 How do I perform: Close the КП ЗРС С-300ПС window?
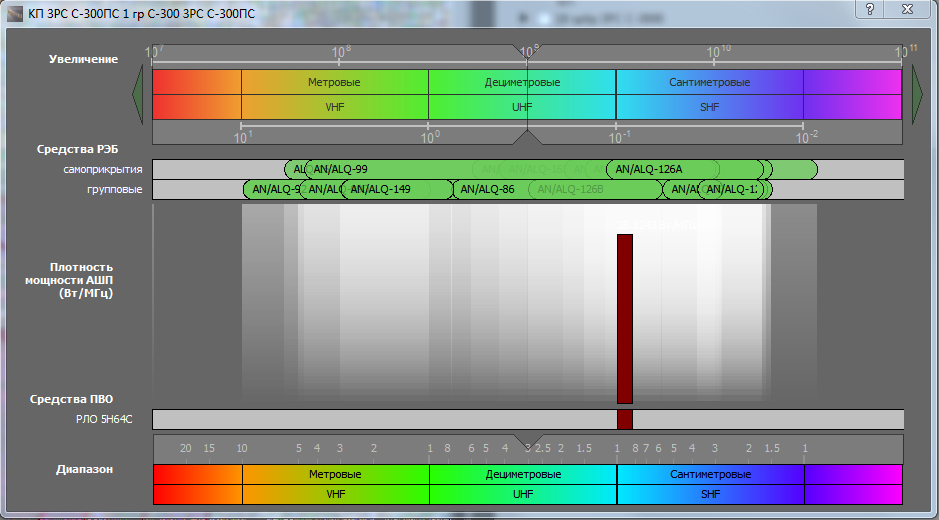pyautogui.click(x=907, y=9)
